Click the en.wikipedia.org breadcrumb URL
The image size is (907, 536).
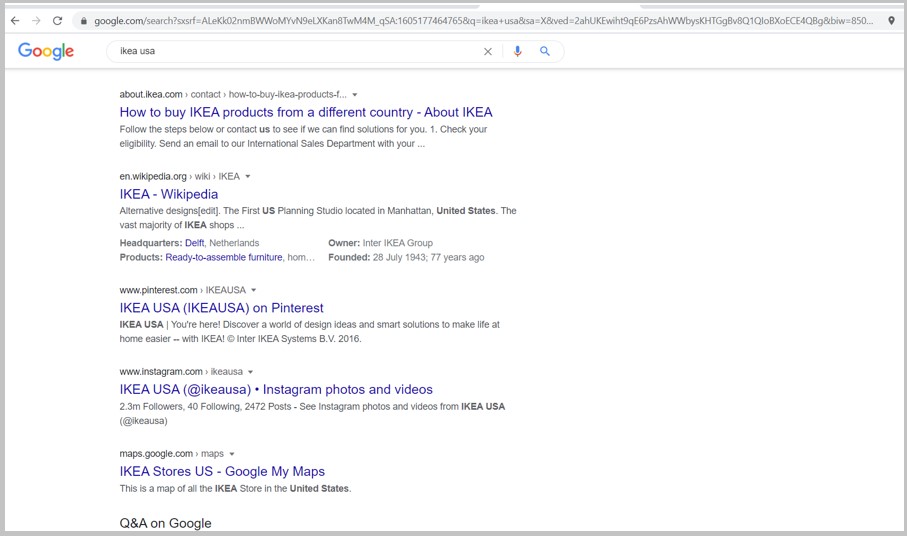(179, 176)
